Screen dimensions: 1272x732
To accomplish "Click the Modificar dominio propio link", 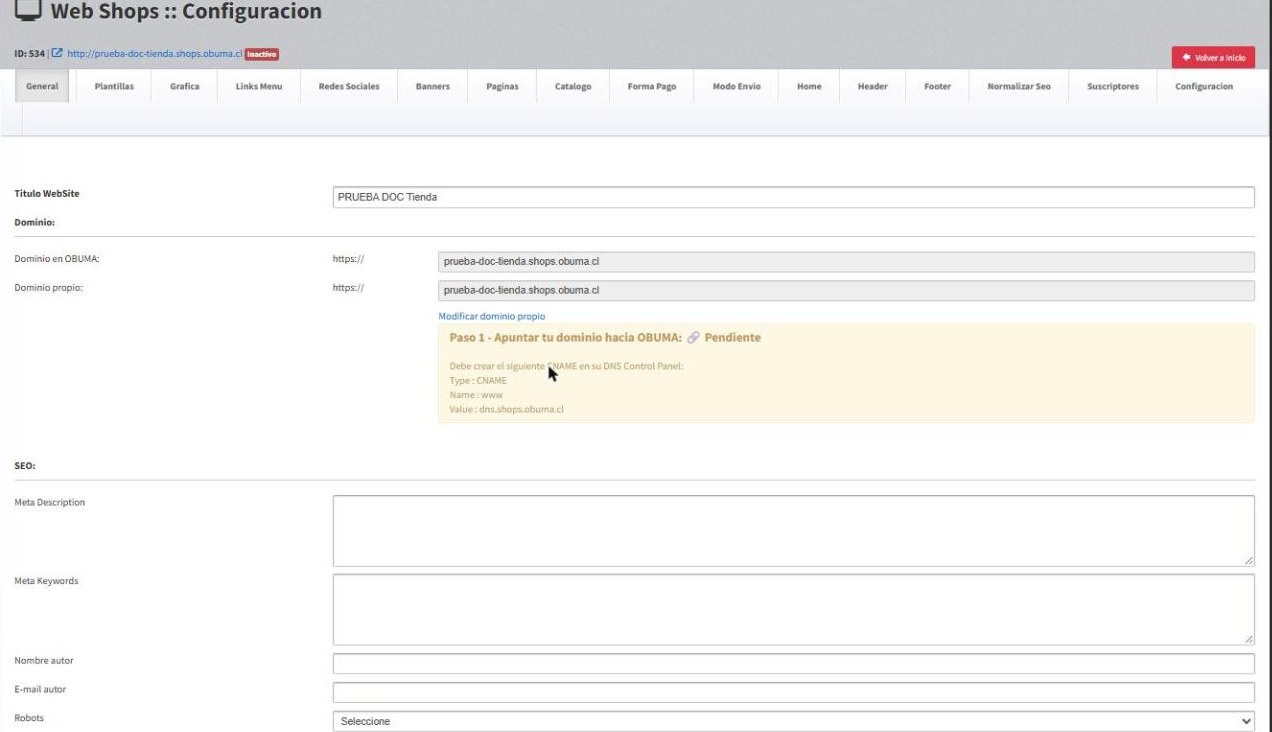I will coord(492,316).
